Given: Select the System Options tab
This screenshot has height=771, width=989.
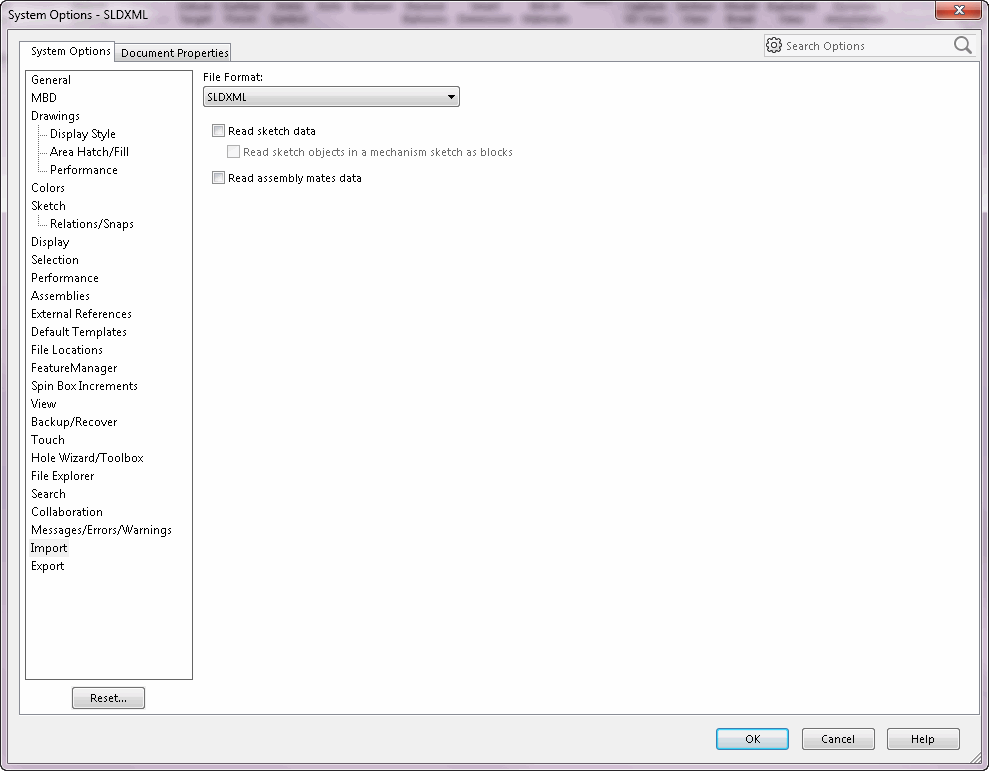Looking at the screenshot, I should (70, 51).
